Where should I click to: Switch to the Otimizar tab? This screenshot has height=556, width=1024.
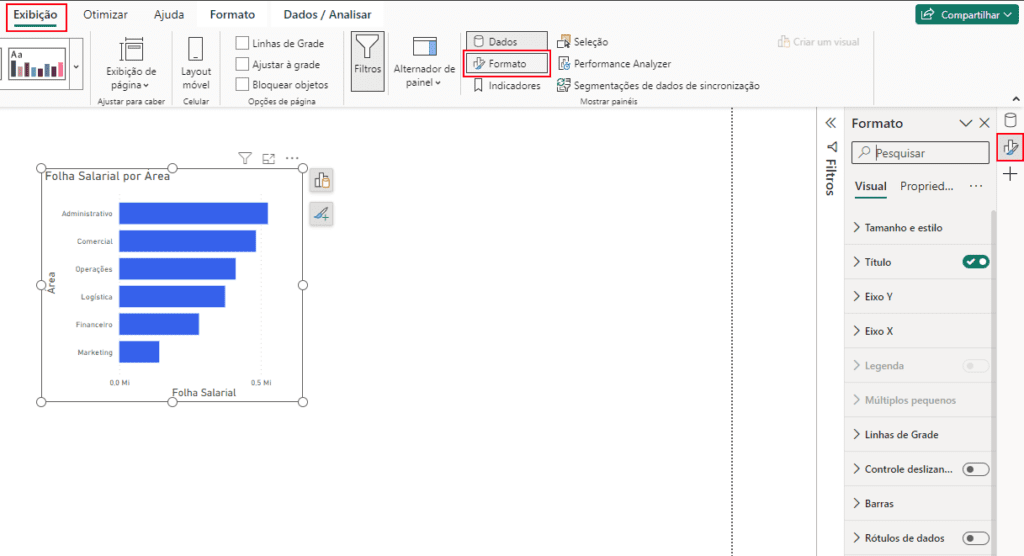pos(105,14)
